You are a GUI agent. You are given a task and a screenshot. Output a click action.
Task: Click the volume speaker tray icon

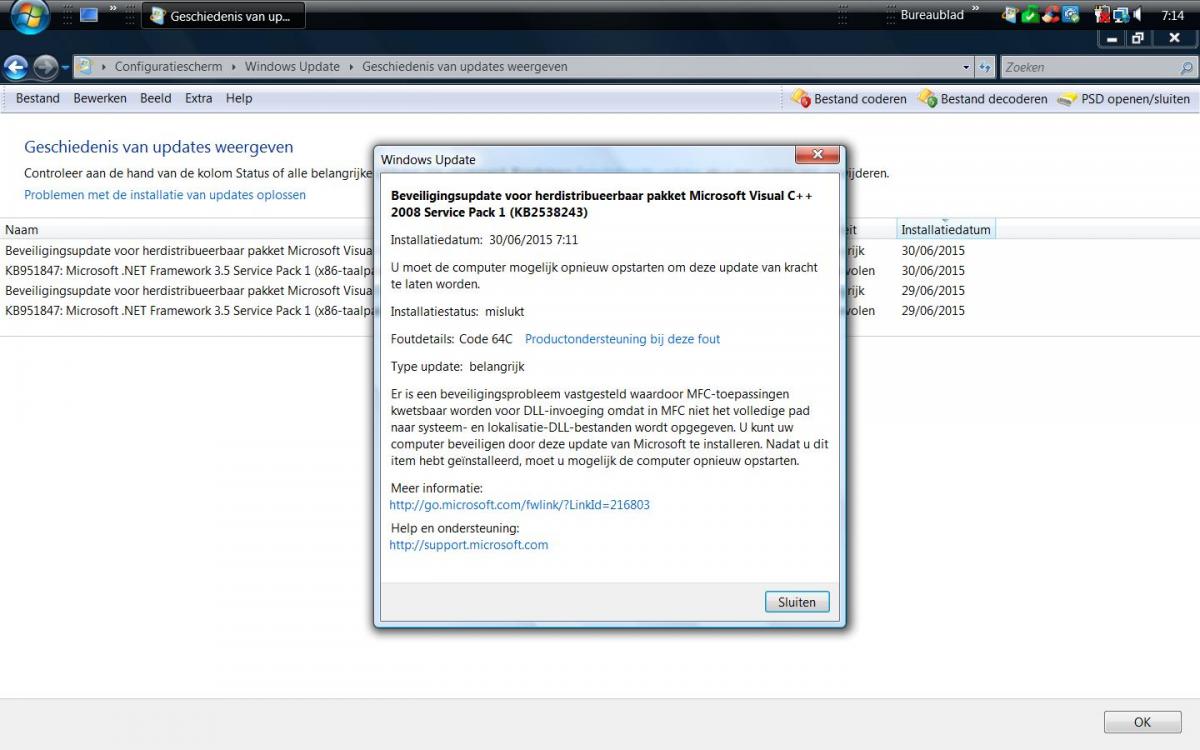1137,15
